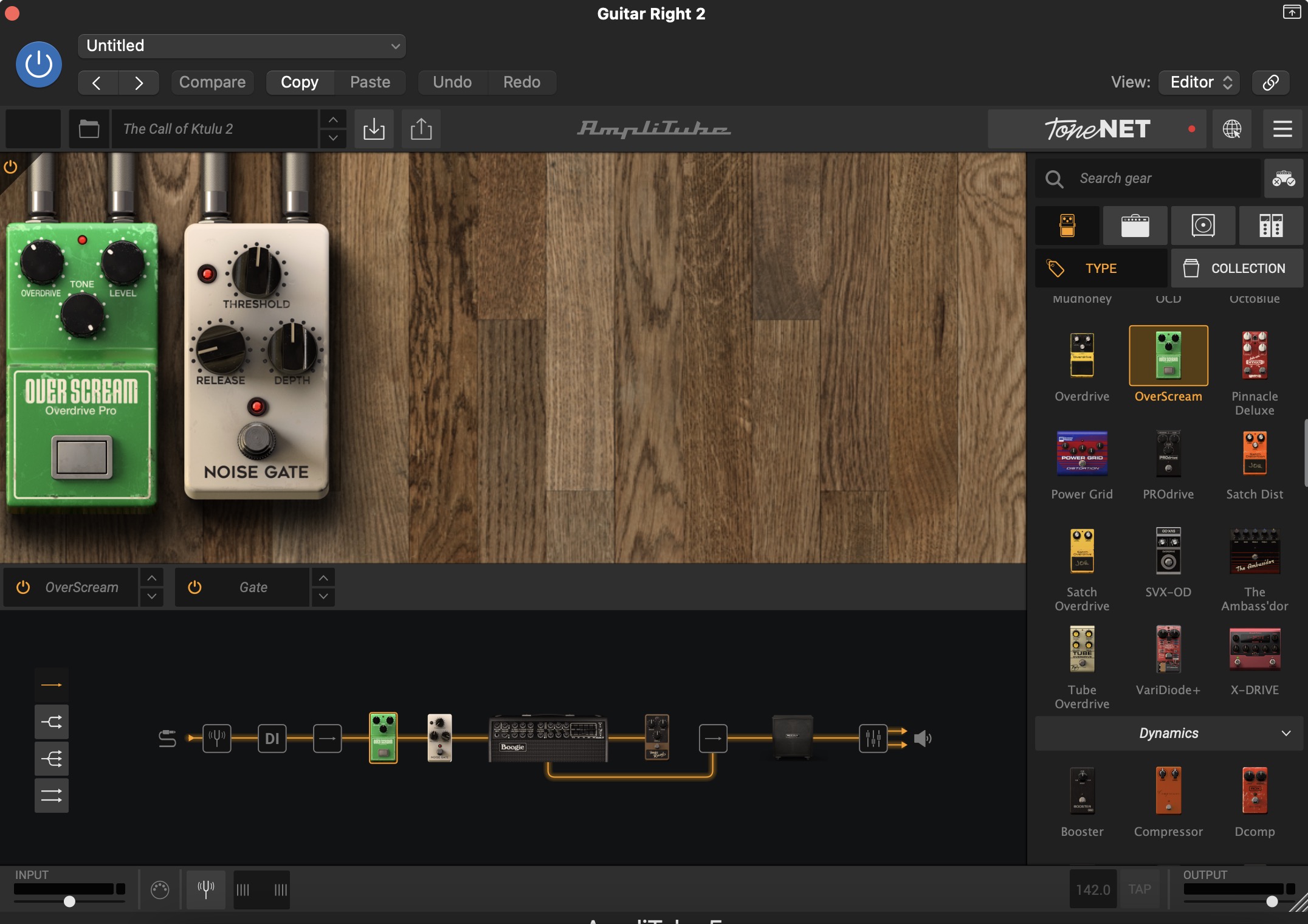Click the save preset download icon
The image size is (1308, 924).
point(374,129)
